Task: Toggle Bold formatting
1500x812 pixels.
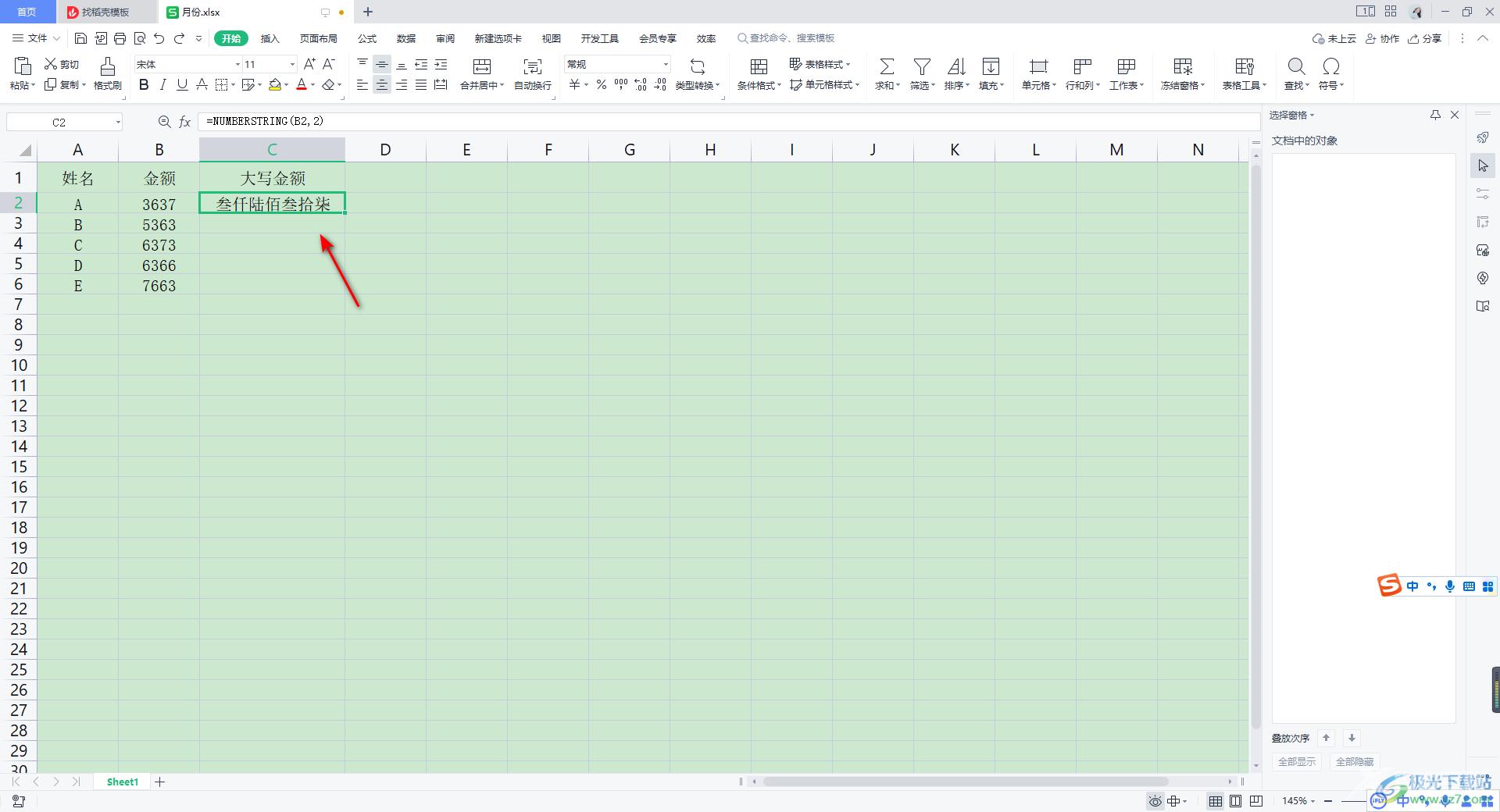Action: (144, 84)
